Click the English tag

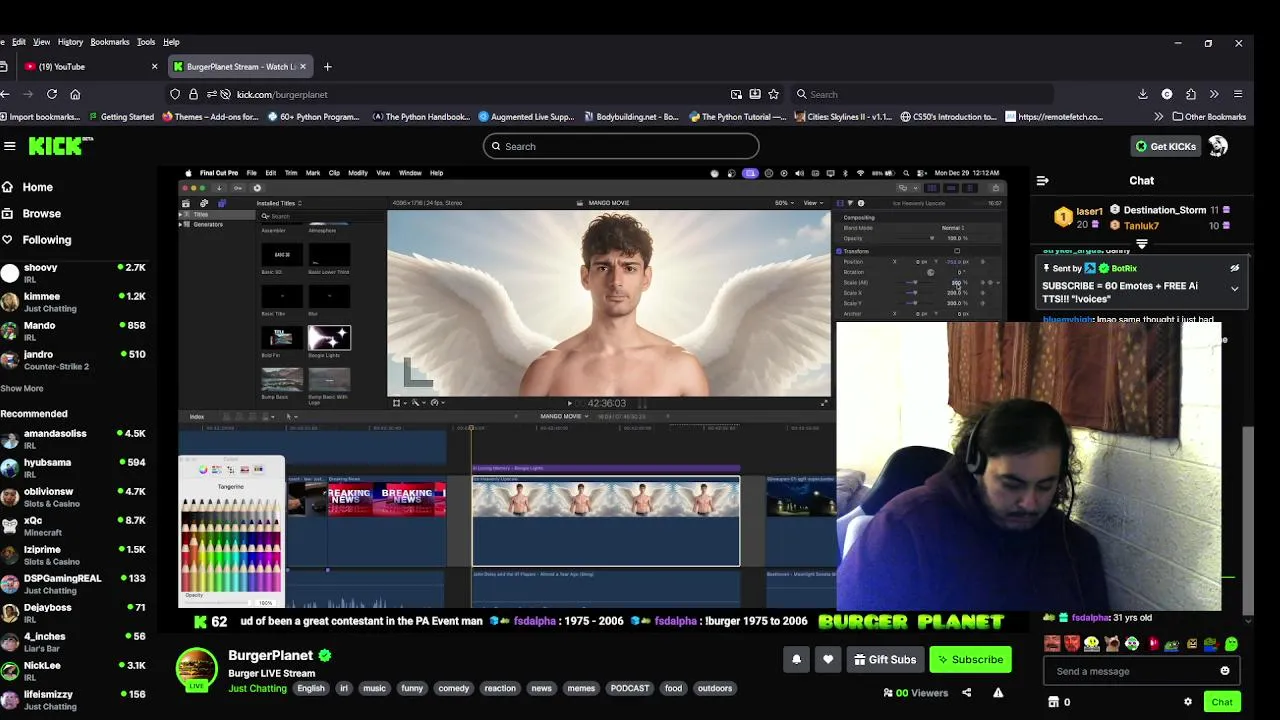(x=310, y=688)
